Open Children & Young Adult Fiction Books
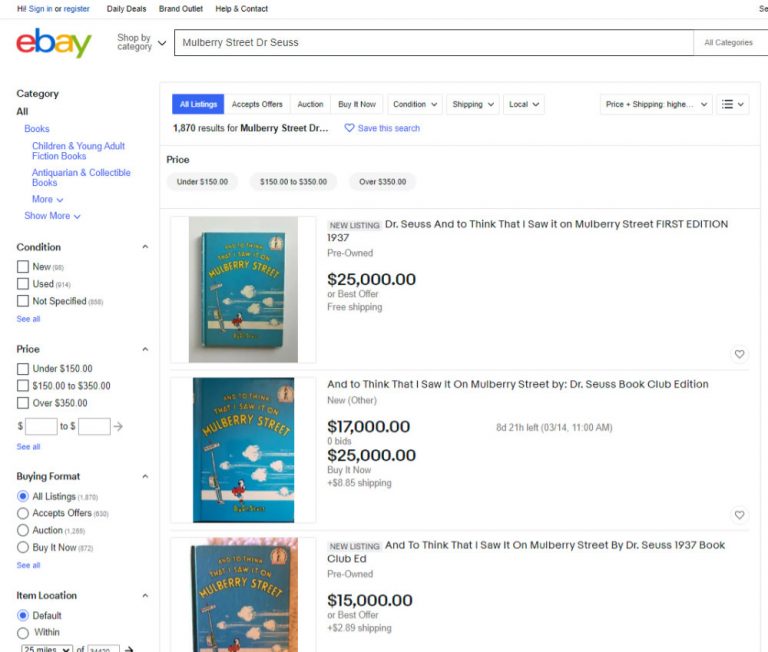 tap(78, 151)
